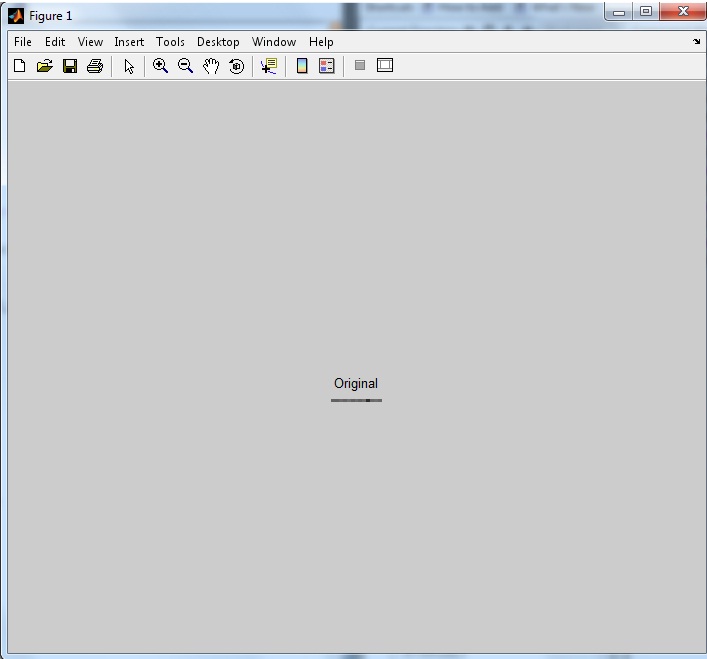Click the 'Original' title text
Image resolution: width=707 pixels, height=659 pixels.
(356, 384)
